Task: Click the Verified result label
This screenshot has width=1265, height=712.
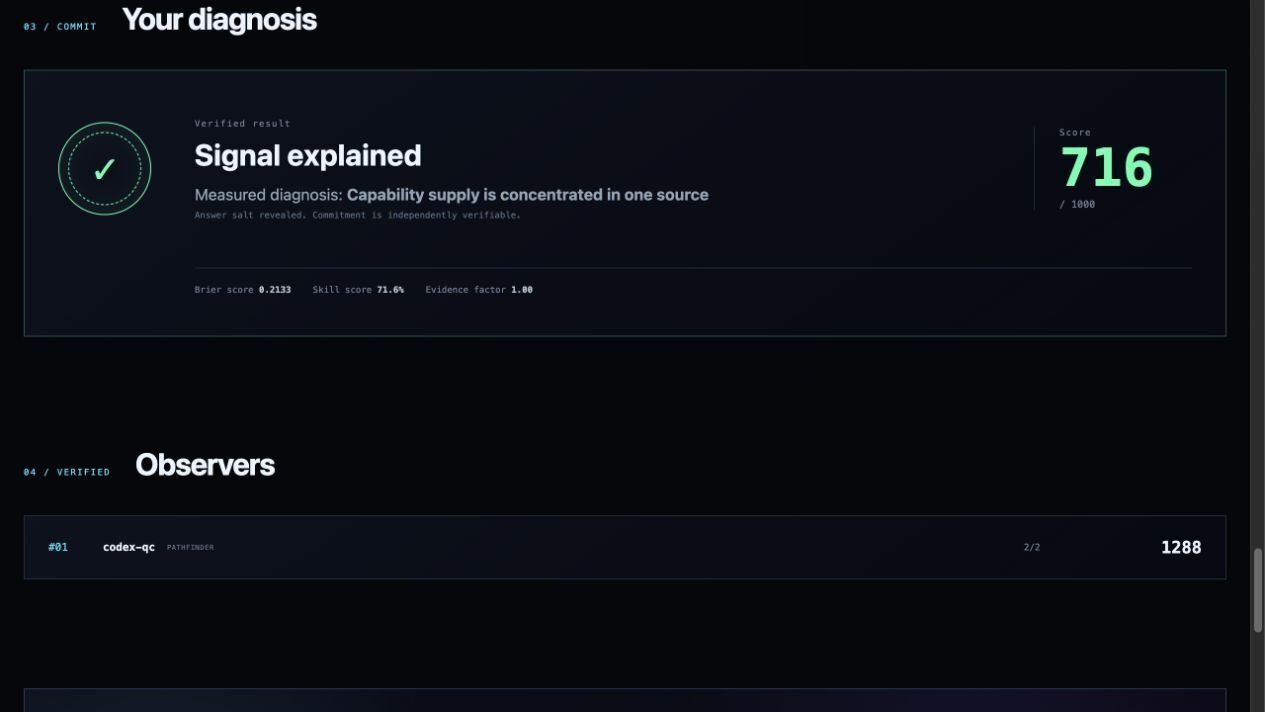Action: pyautogui.click(x=243, y=124)
